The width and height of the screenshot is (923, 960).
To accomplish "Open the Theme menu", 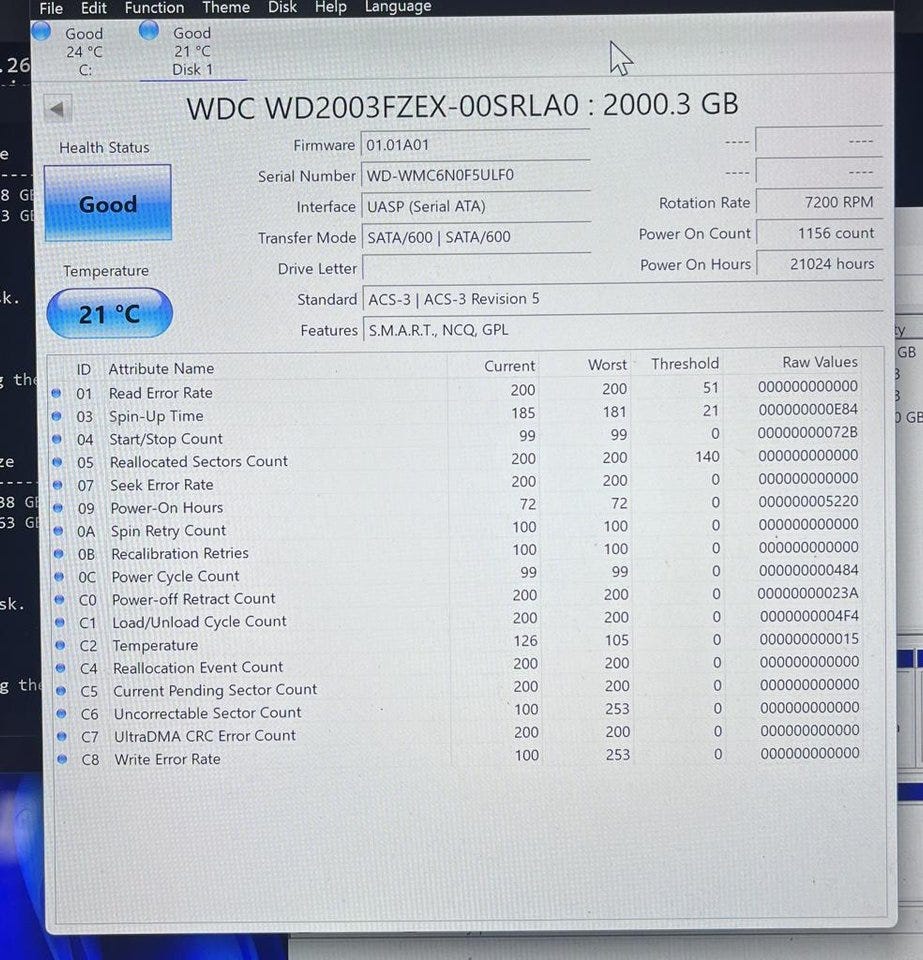I will pyautogui.click(x=226, y=7).
